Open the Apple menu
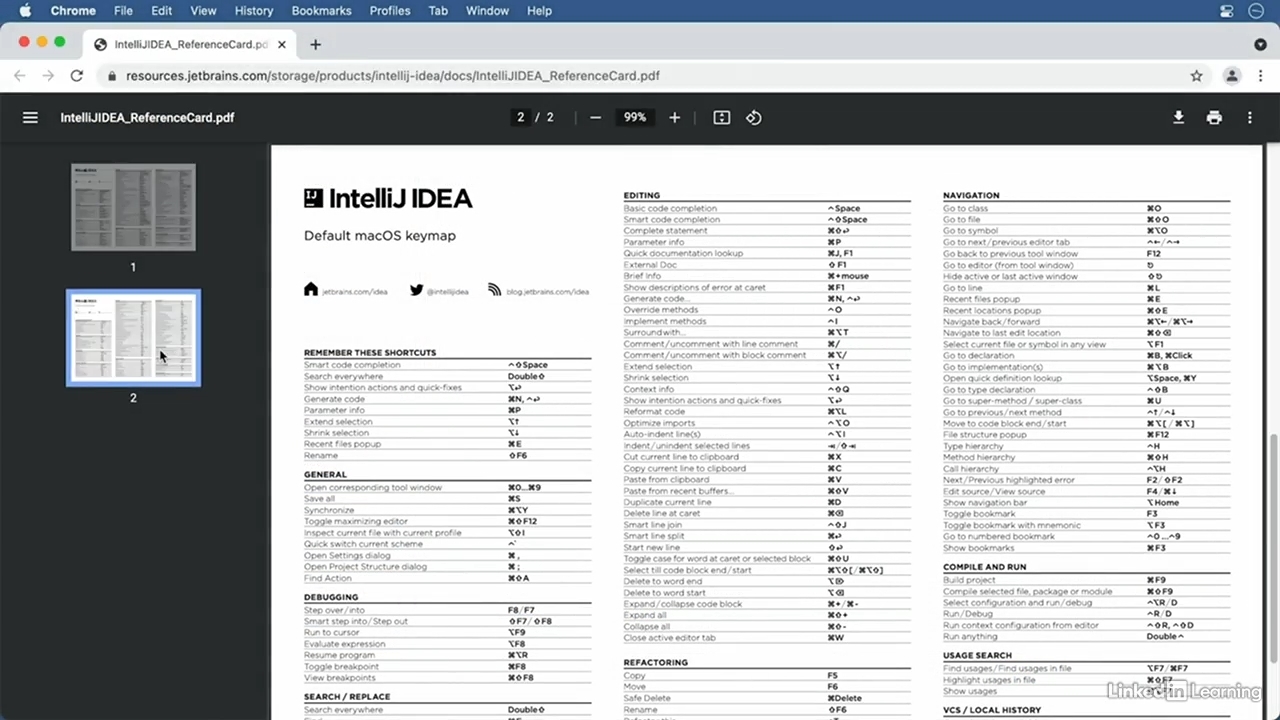Viewport: 1280px width, 720px height. pyautogui.click(x=25, y=11)
